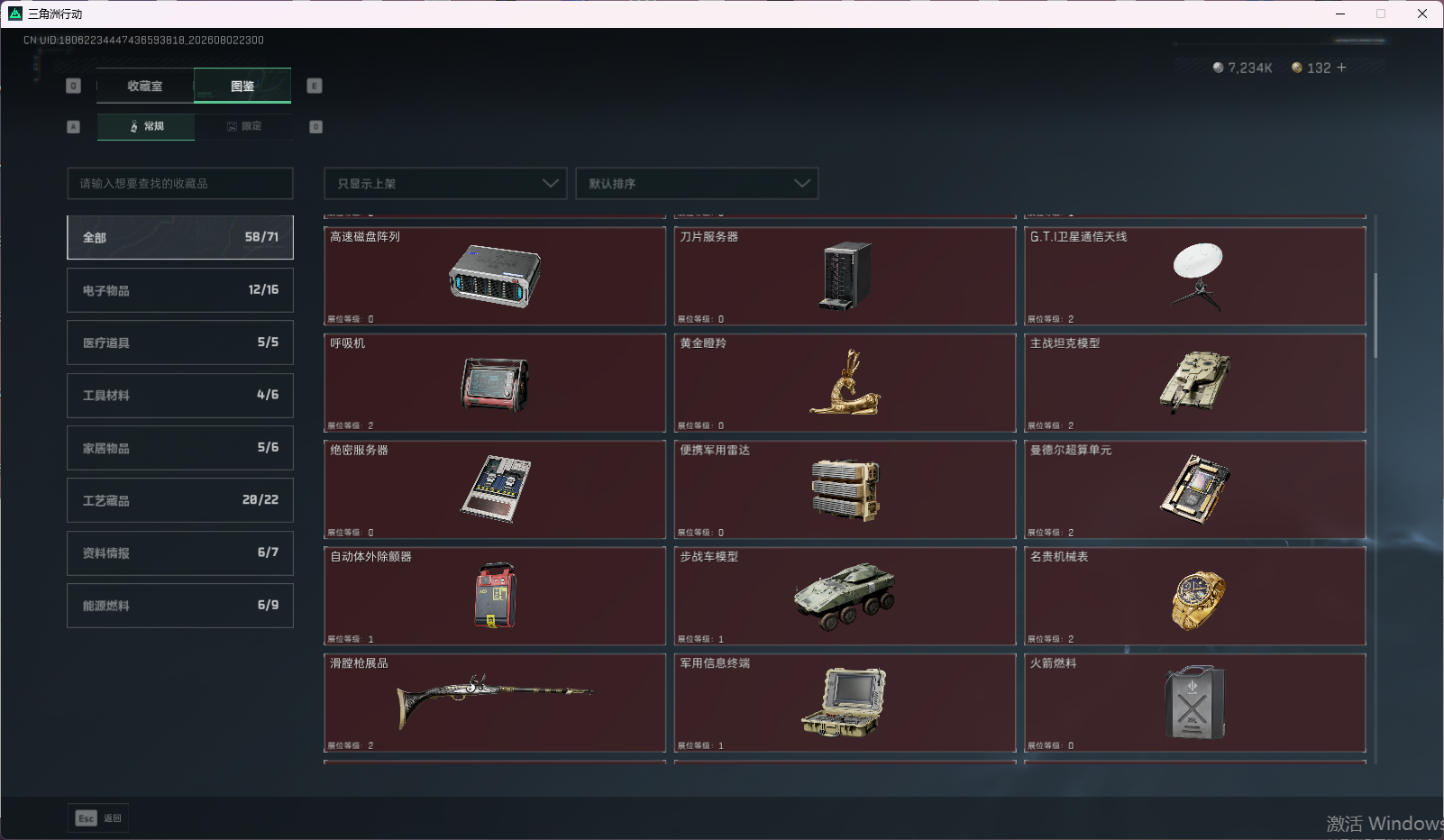Open the 高速磁盘阵列 item thumbnail
Image resolution: width=1444 pixels, height=840 pixels.
(x=495, y=277)
